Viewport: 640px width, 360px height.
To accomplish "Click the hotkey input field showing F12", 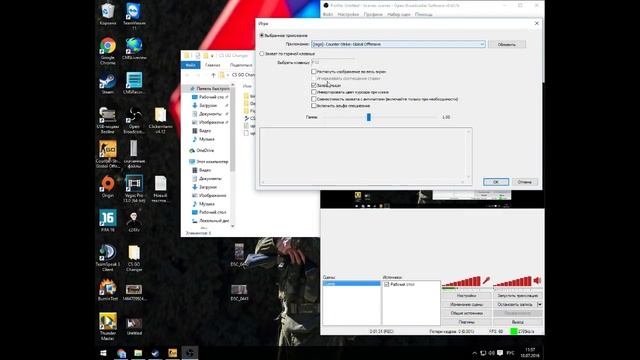I will pyautogui.click(x=333, y=62).
